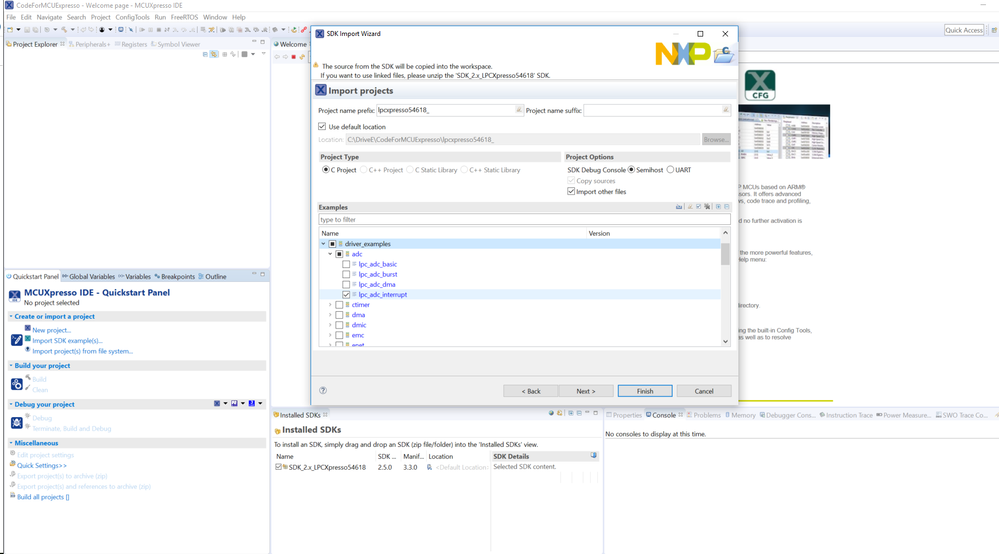
Task: Click Build all projects link
Action: [43, 497]
